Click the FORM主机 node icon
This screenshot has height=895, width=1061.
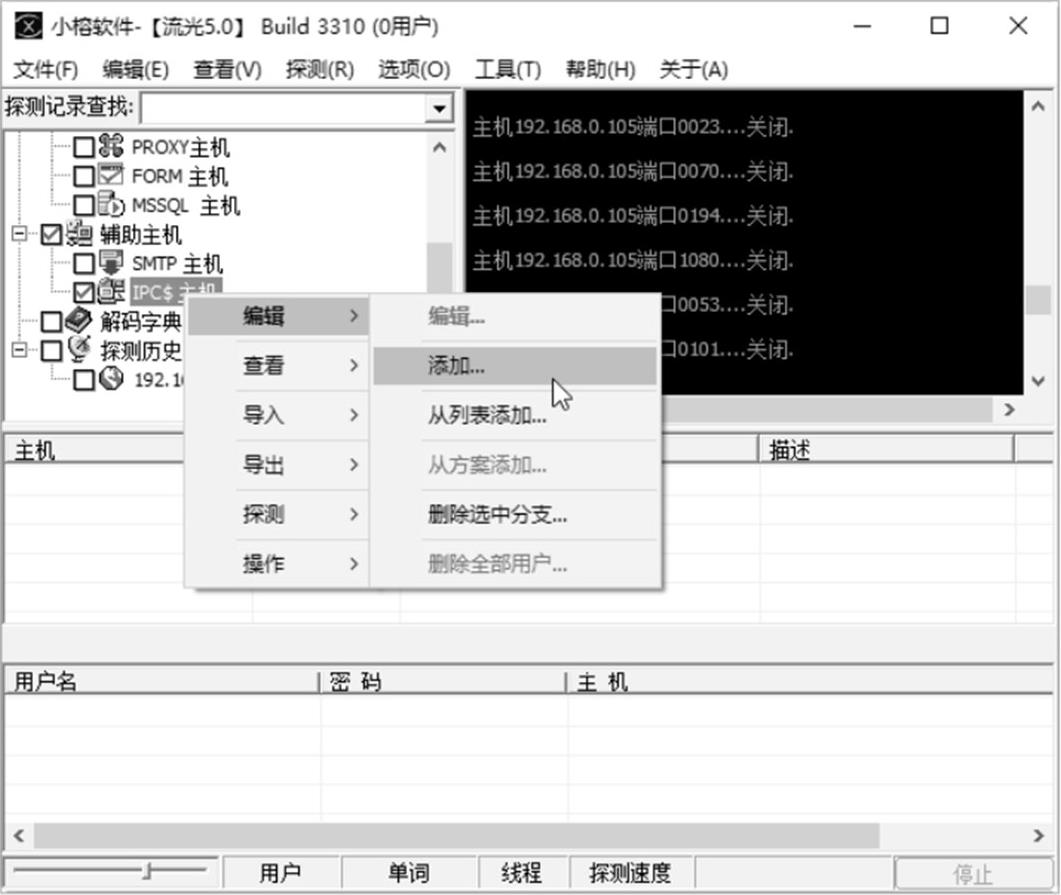pyautogui.click(x=110, y=175)
